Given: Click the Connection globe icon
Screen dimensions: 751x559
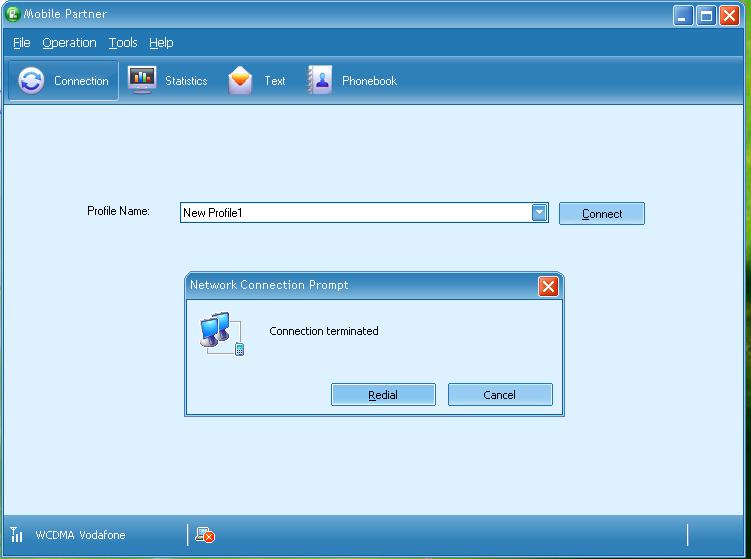Looking at the screenshot, I should [31, 81].
